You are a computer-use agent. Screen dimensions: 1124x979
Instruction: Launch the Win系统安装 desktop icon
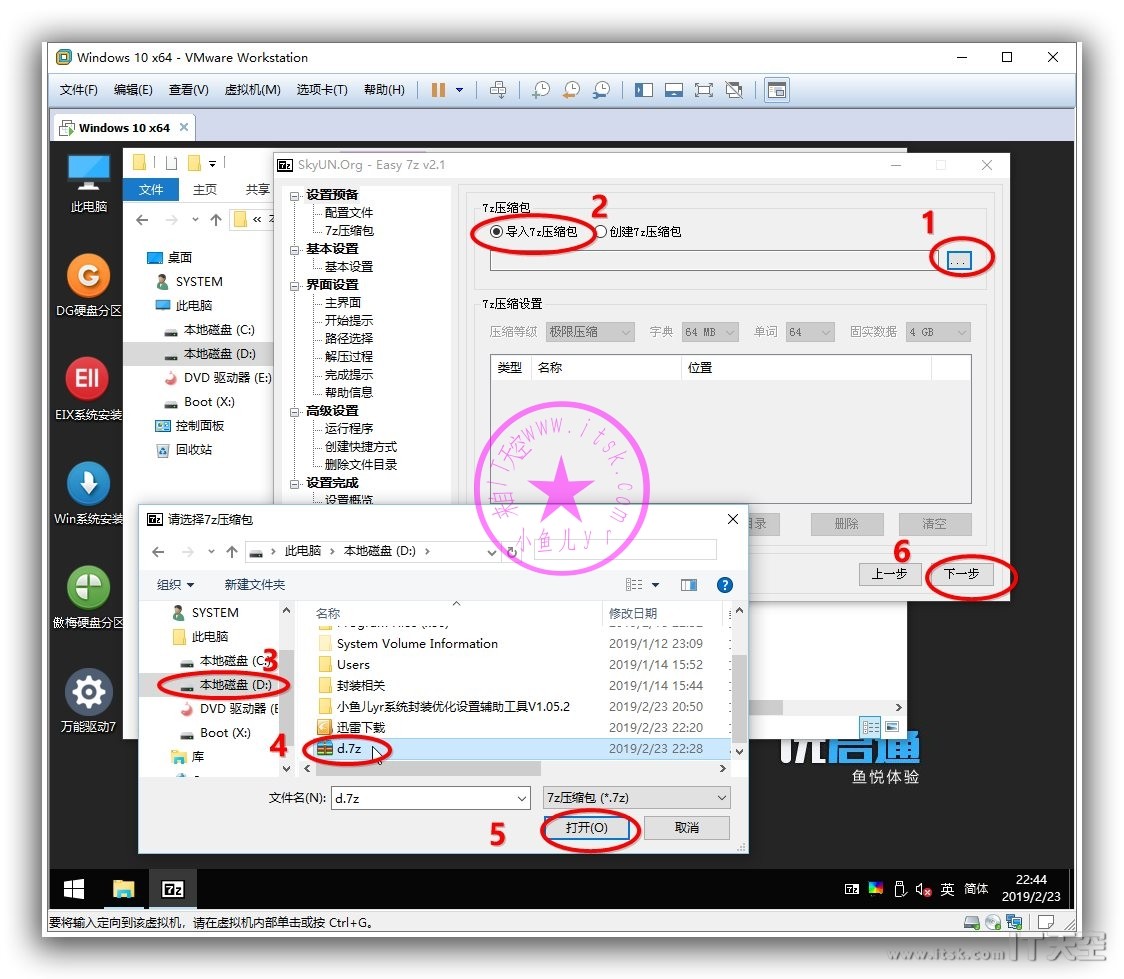89,493
